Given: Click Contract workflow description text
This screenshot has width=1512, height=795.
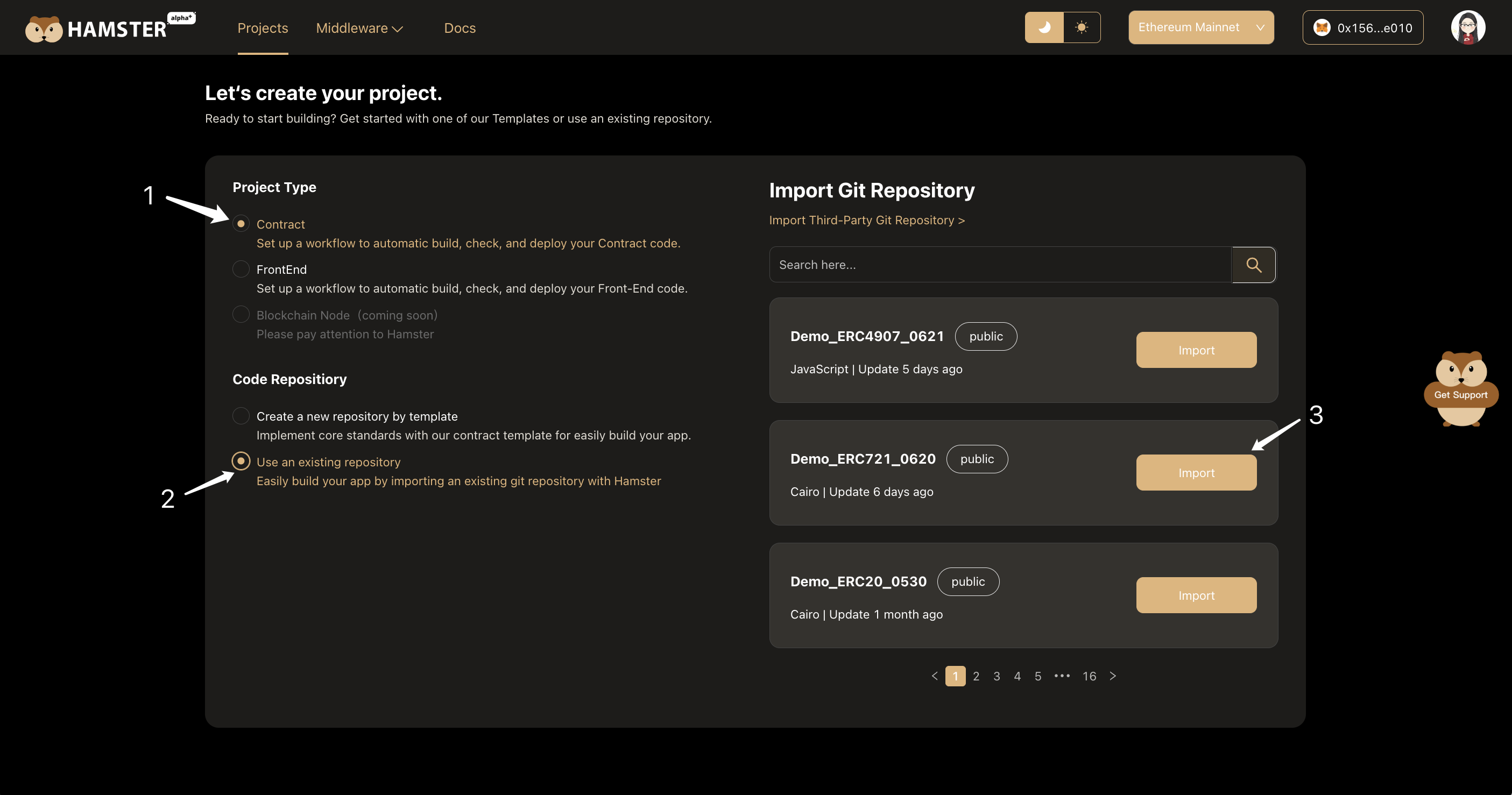Looking at the screenshot, I should pos(468,243).
